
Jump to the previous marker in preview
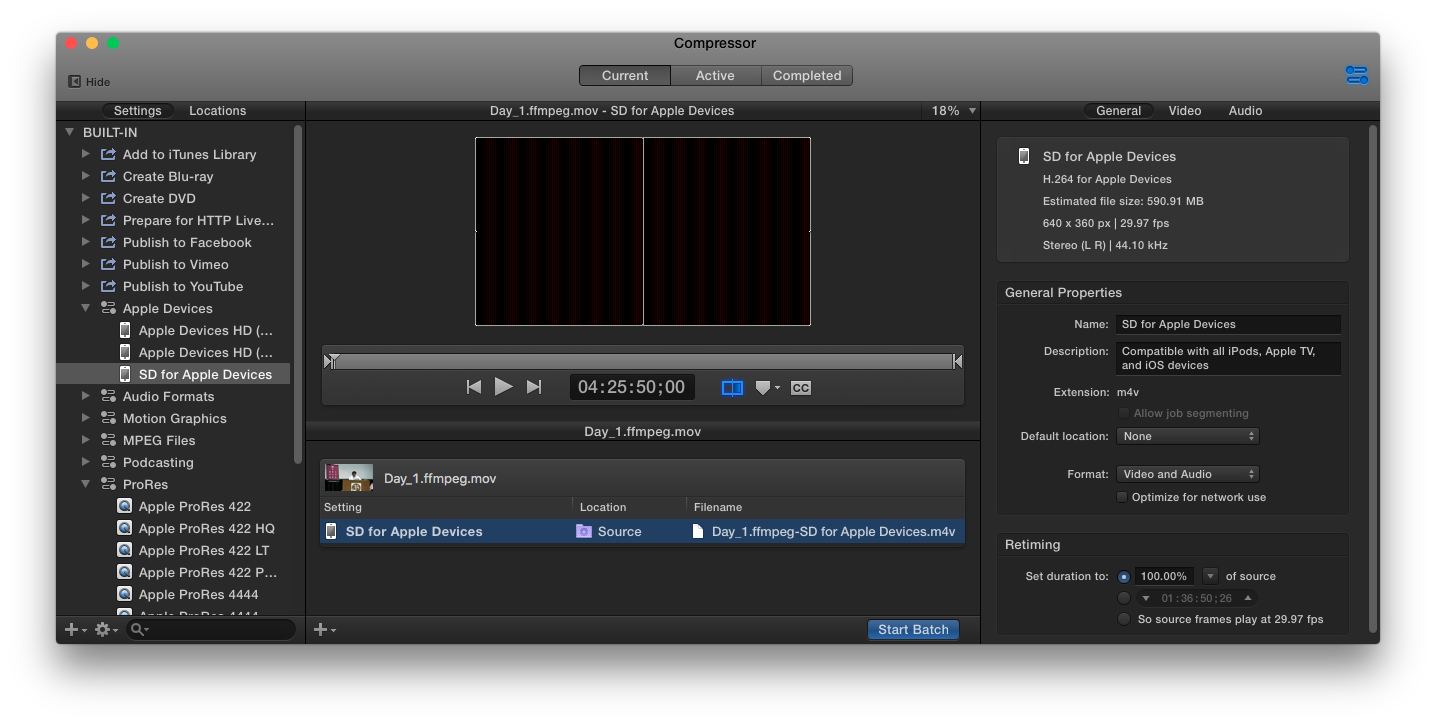point(474,387)
